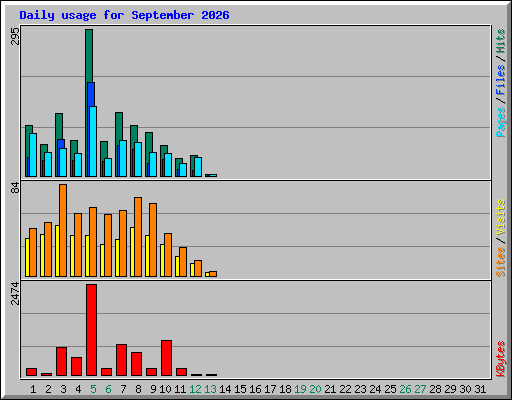The image size is (512, 400).
Task: Click the 'Pages' legend label
Action: pyautogui.click(x=500, y=122)
